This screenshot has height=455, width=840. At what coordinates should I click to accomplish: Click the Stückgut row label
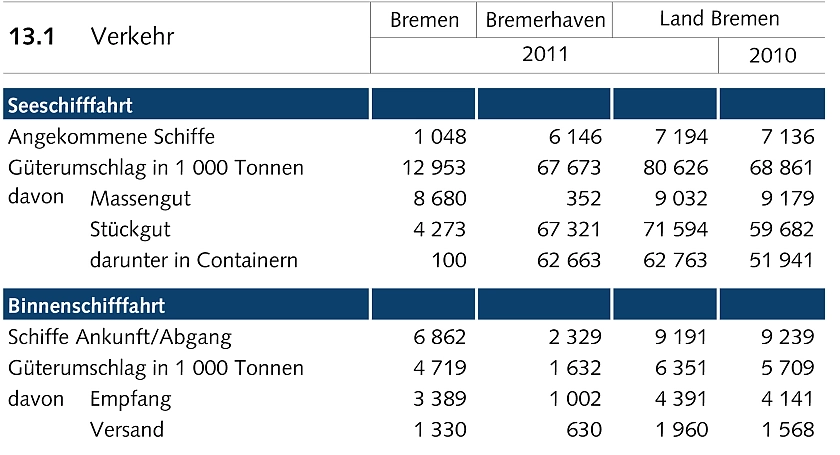[130, 230]
